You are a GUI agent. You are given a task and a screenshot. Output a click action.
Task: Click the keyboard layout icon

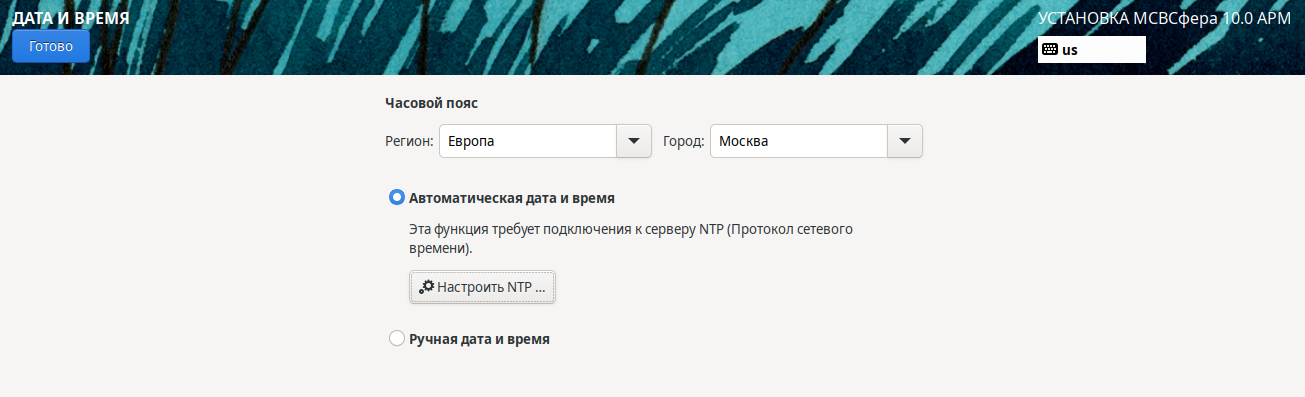(1050, 49)
